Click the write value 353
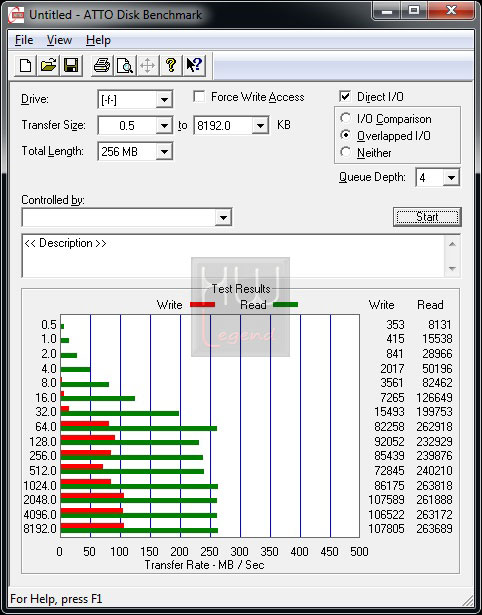This screenshot has width=482, height=615. click(x=395, y=325)
